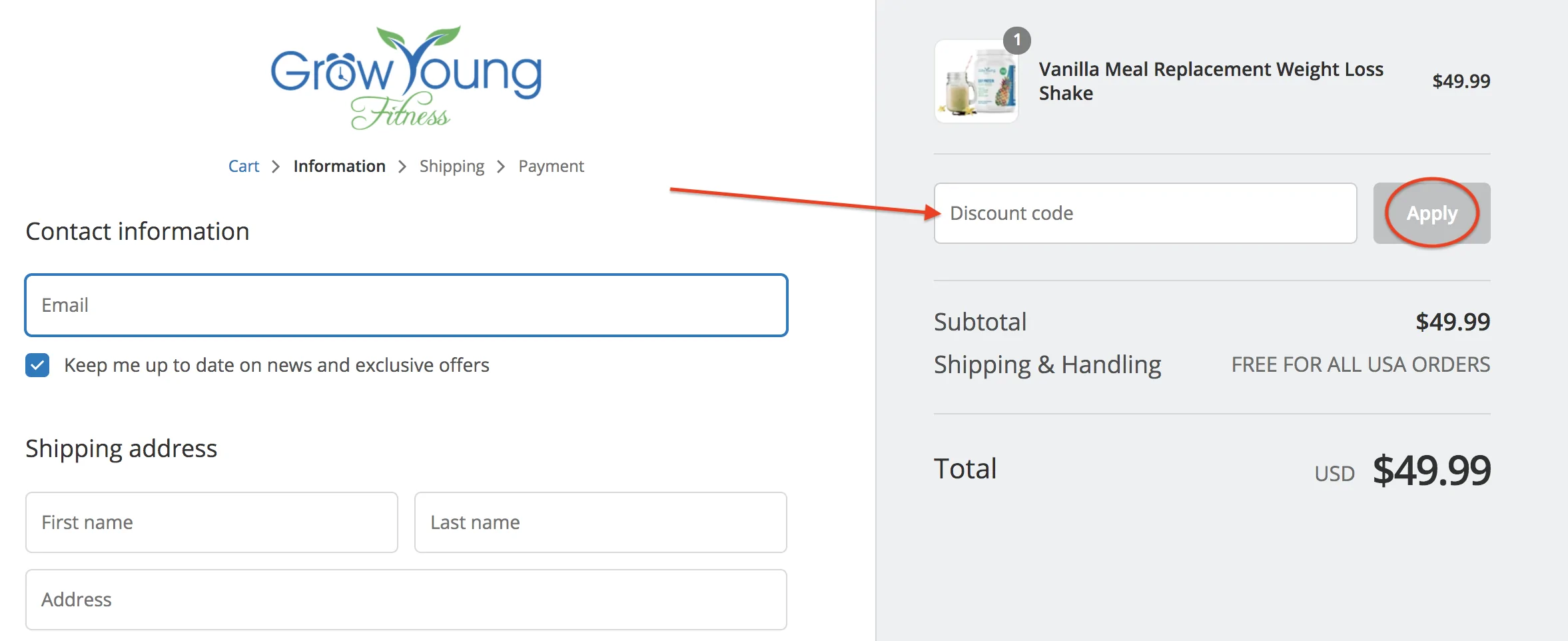Click the chevron before Payment breadcrumb
1568x641 pixels.
click(x=501, y=167)
